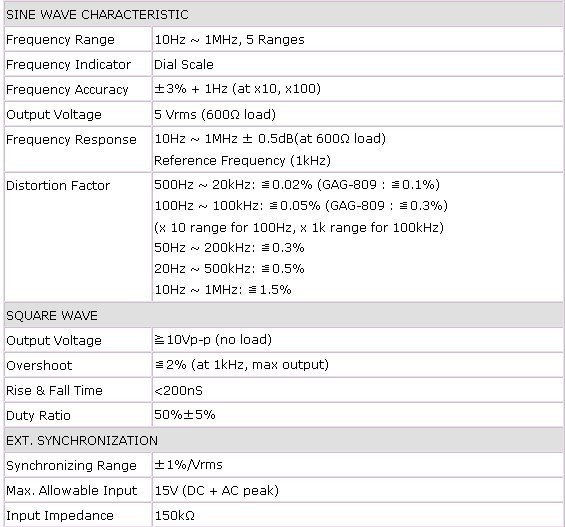Viewport: 565px width, 527px height.
Task: Click the Reference Frequency (1kHz) line
Action: (243, 160)
